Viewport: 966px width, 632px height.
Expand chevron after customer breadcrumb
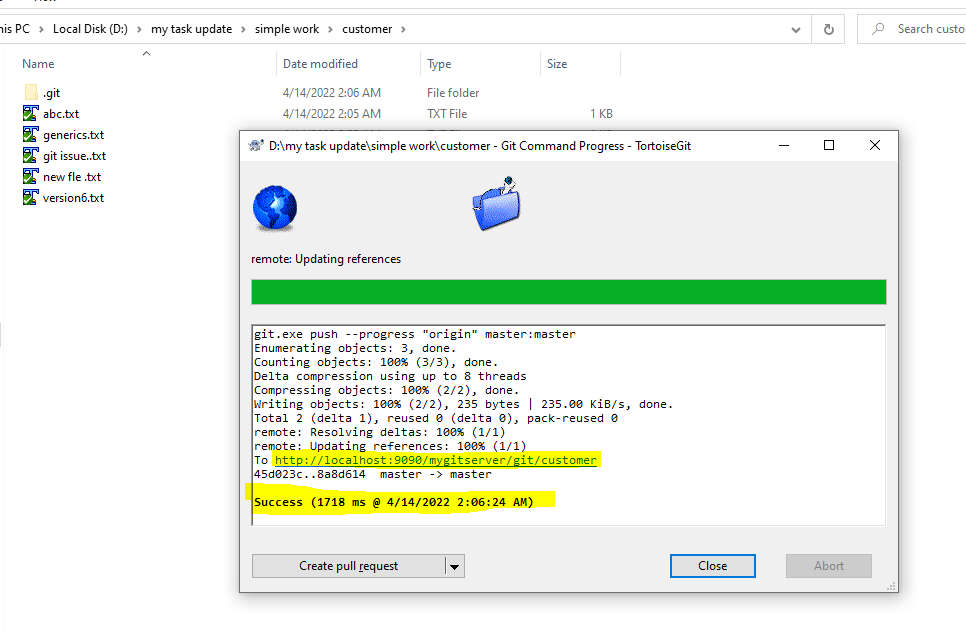pyautogui.click(x=404, y=29)
